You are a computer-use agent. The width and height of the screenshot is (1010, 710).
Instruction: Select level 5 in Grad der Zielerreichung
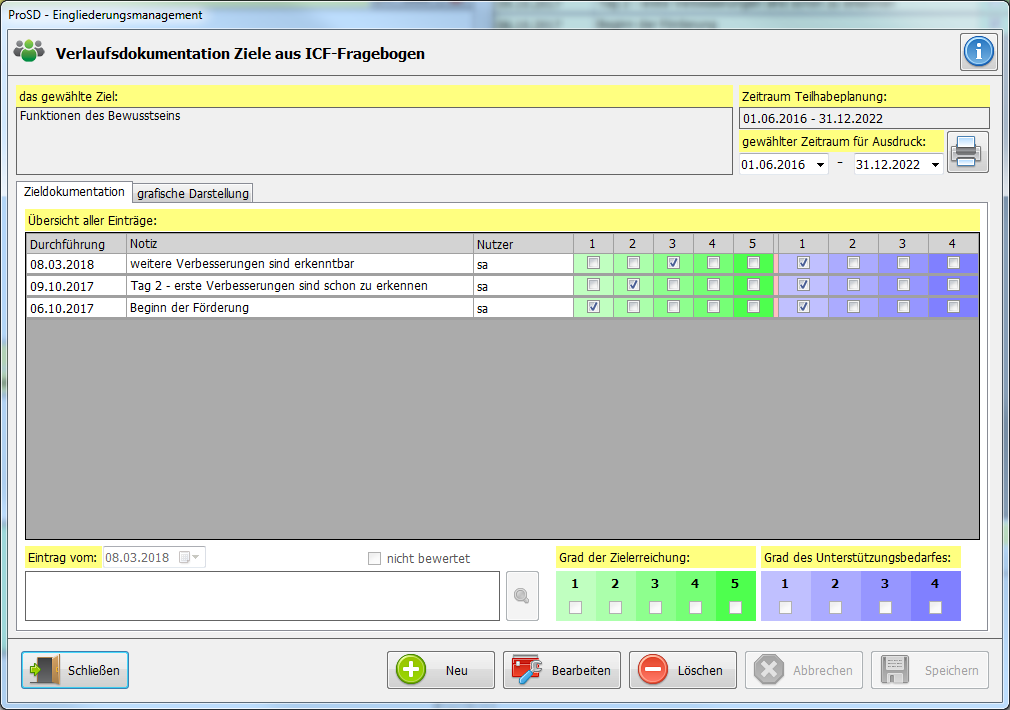pos(736,607)
